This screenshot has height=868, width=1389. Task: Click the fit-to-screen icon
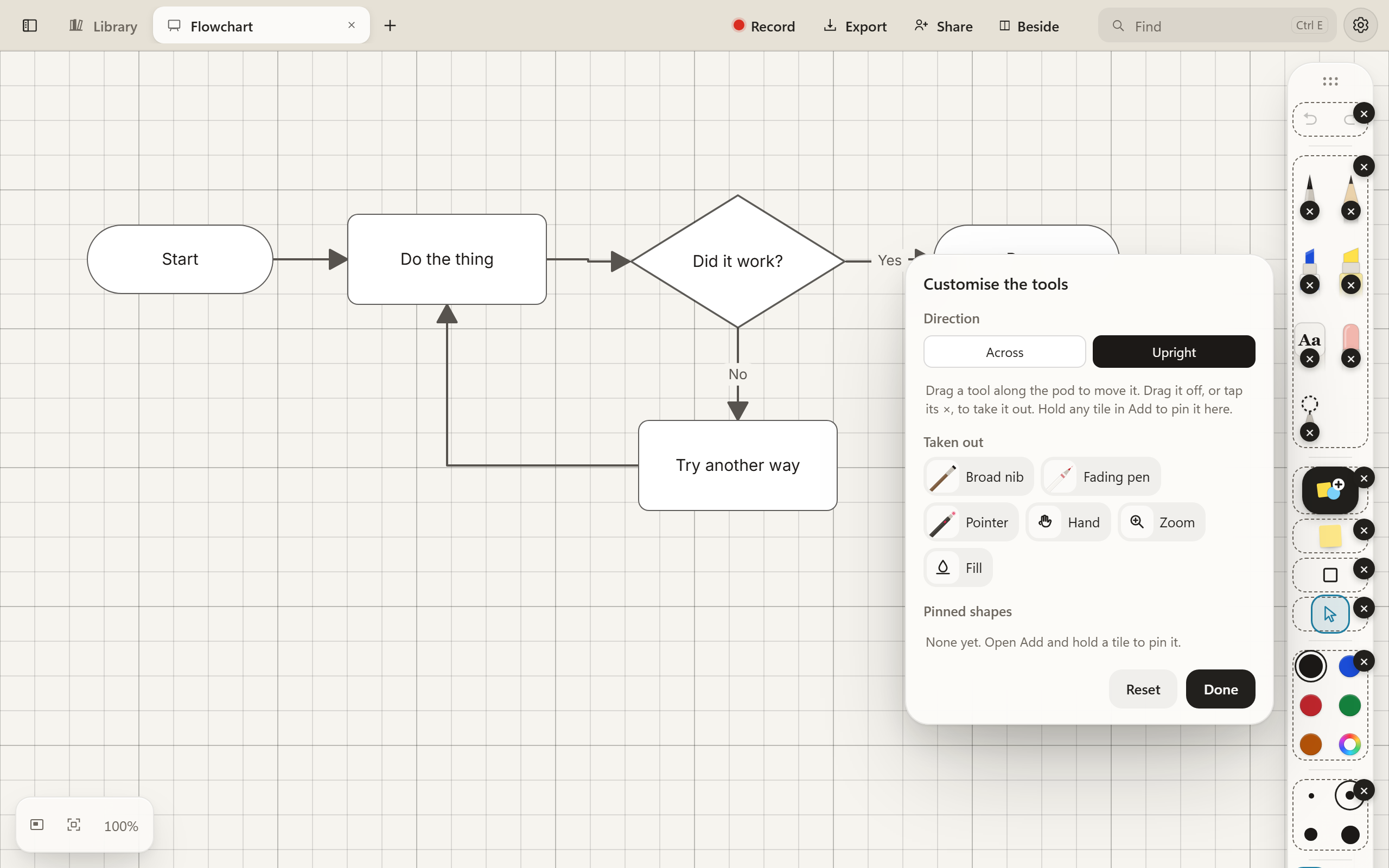[73, 825]
